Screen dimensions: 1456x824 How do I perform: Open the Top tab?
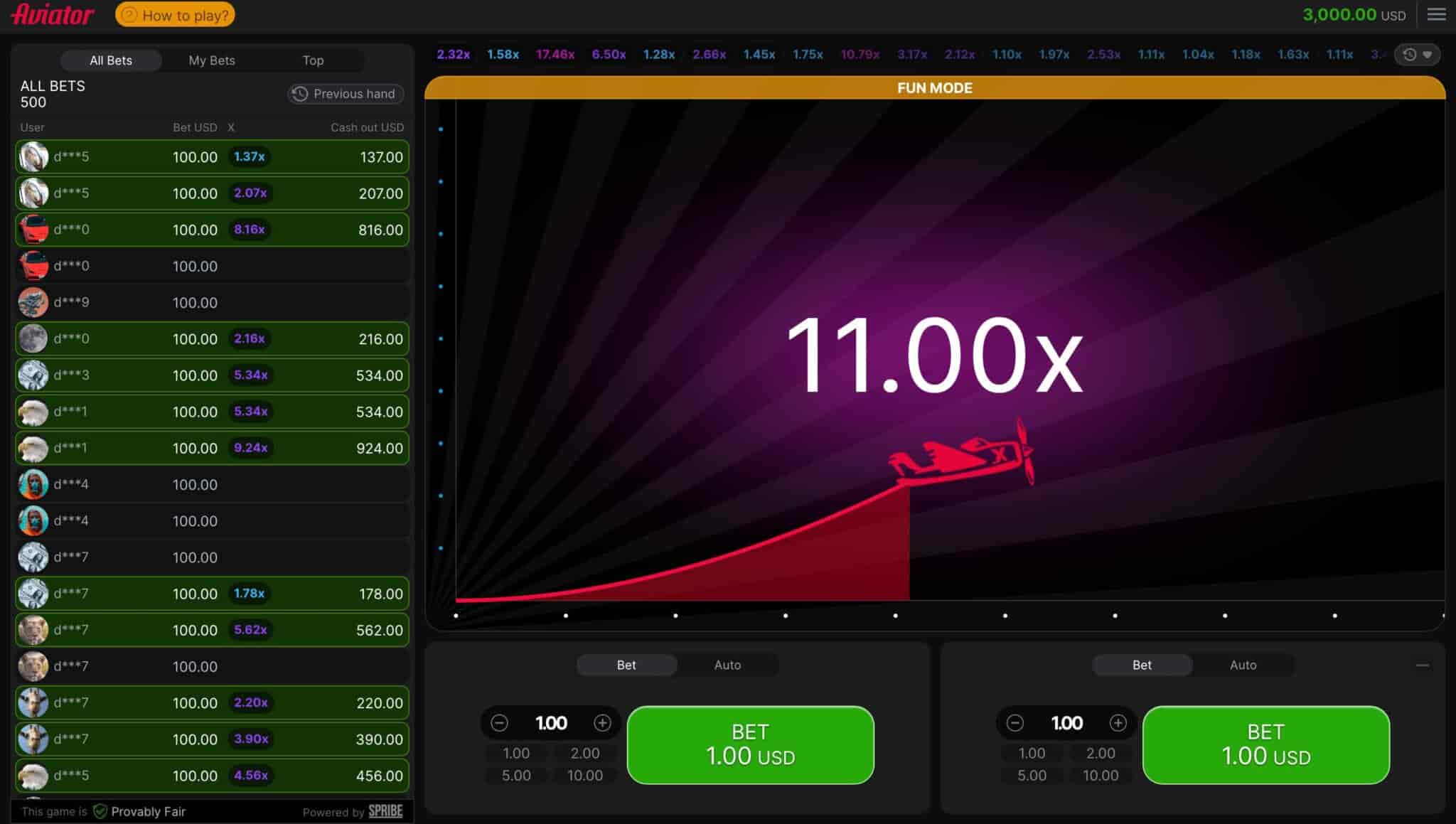(313, 60)
